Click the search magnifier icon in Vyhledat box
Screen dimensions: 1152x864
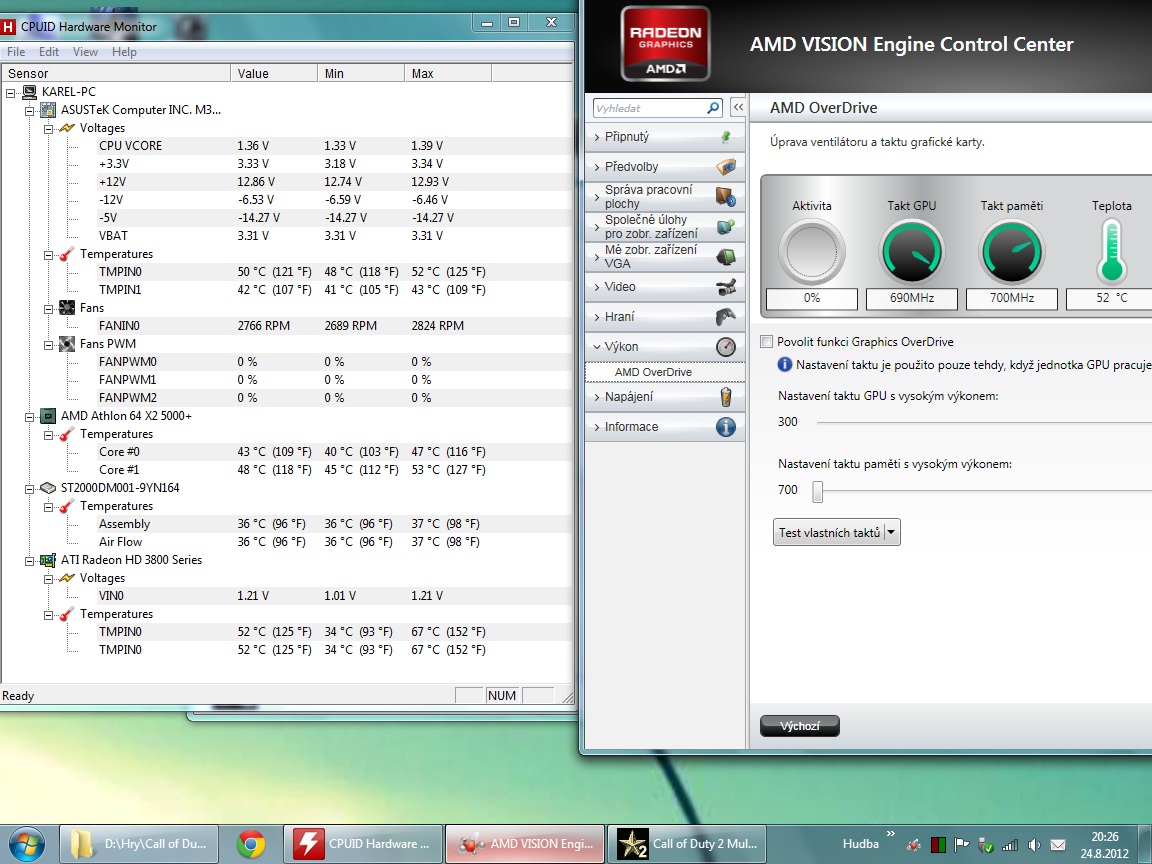tap(713, 108)
